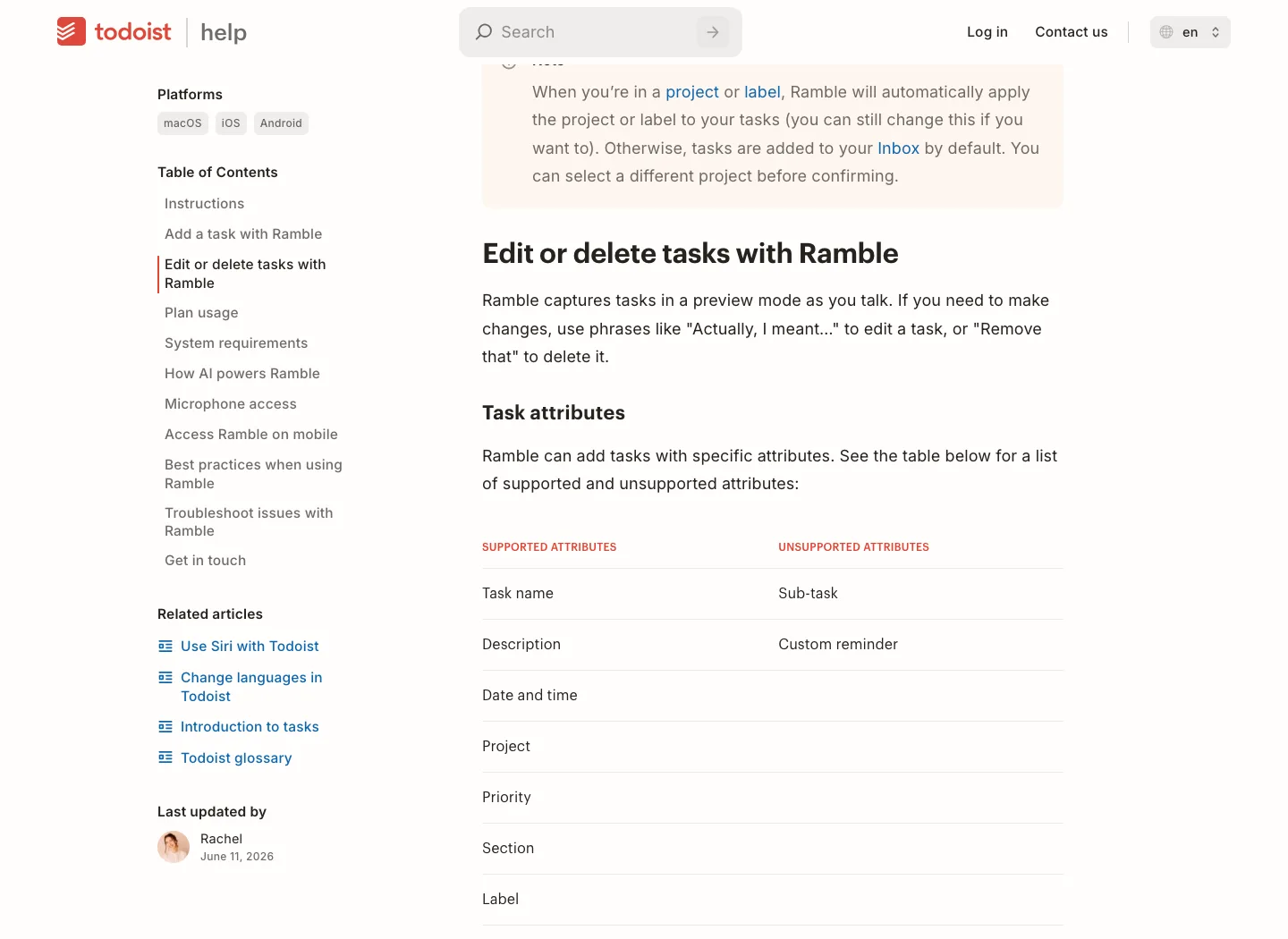Jump to Best practices when using Ramble
Screen dimensions: 1288x939
tap(253, 474)
